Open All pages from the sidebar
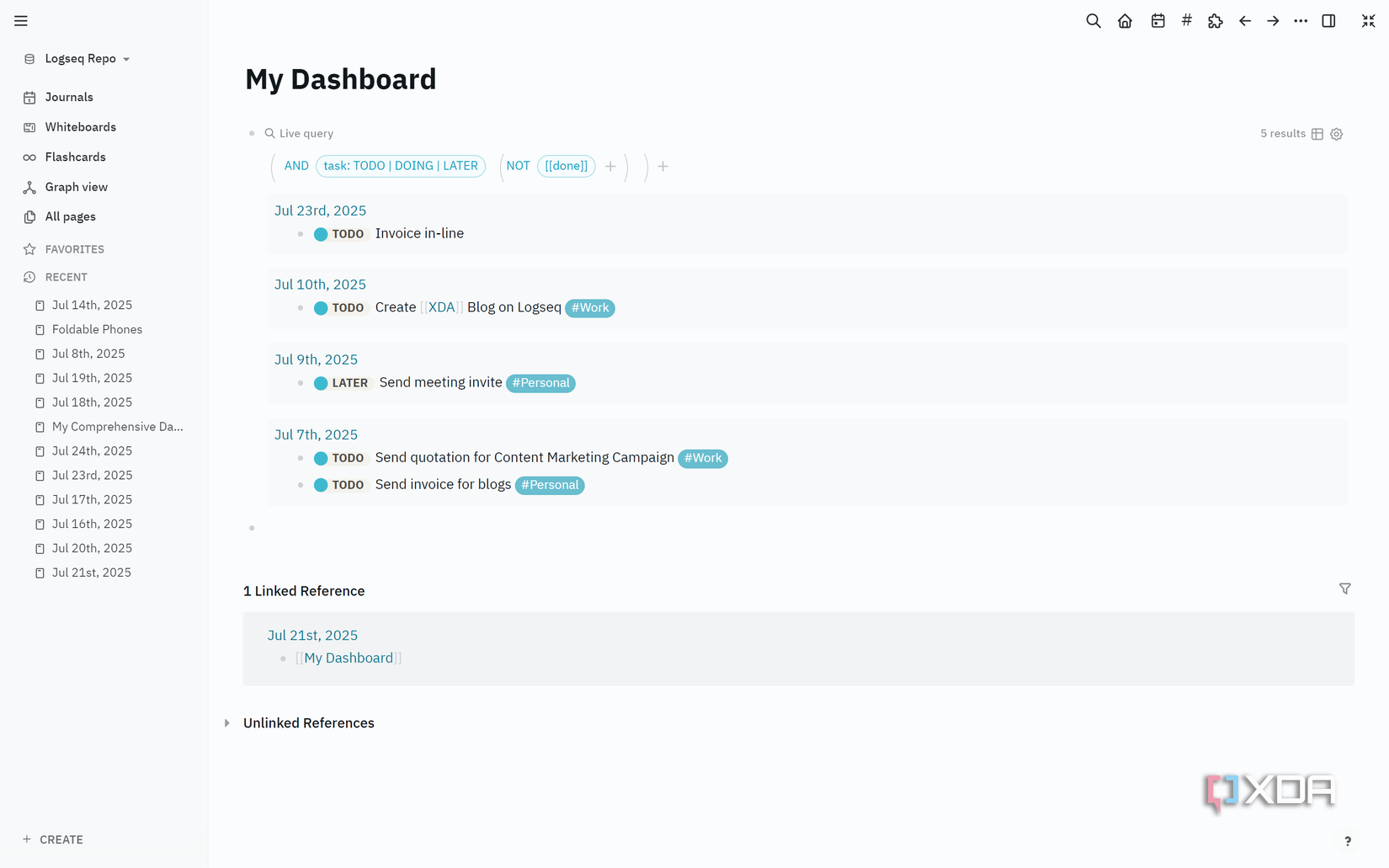Viewport: 1389px width, 868px height. (71, 216)
